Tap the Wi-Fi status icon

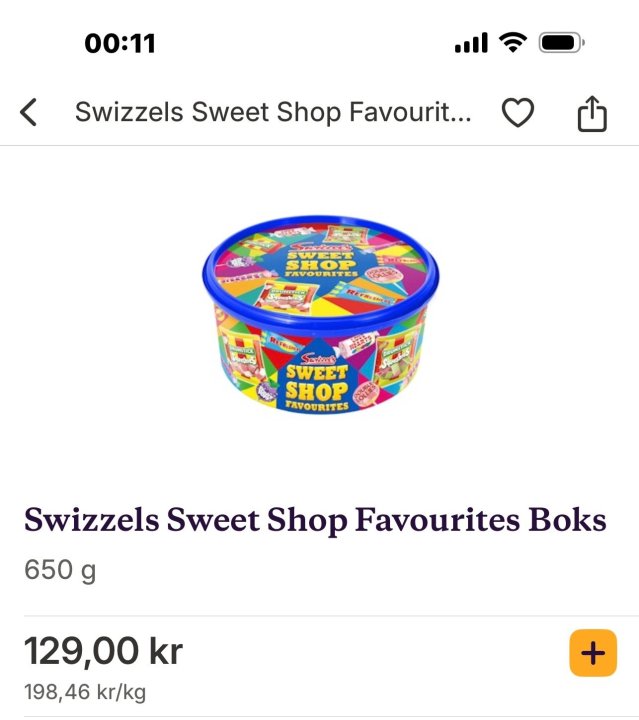pos(513,42)
